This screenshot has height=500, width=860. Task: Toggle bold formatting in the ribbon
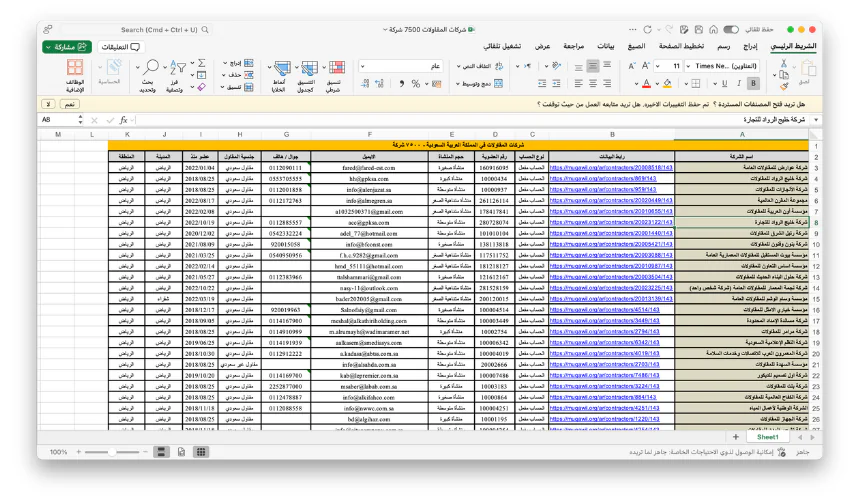(x=755, y=84)
